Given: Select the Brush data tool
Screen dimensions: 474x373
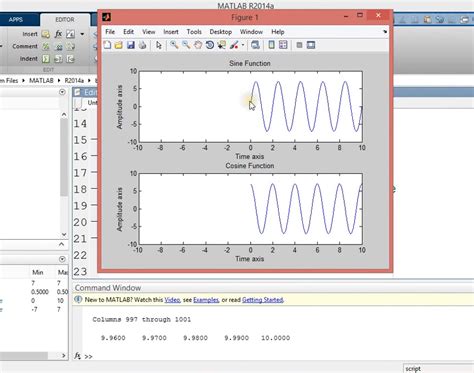Looking at the screenshot, I should (234, 45).
